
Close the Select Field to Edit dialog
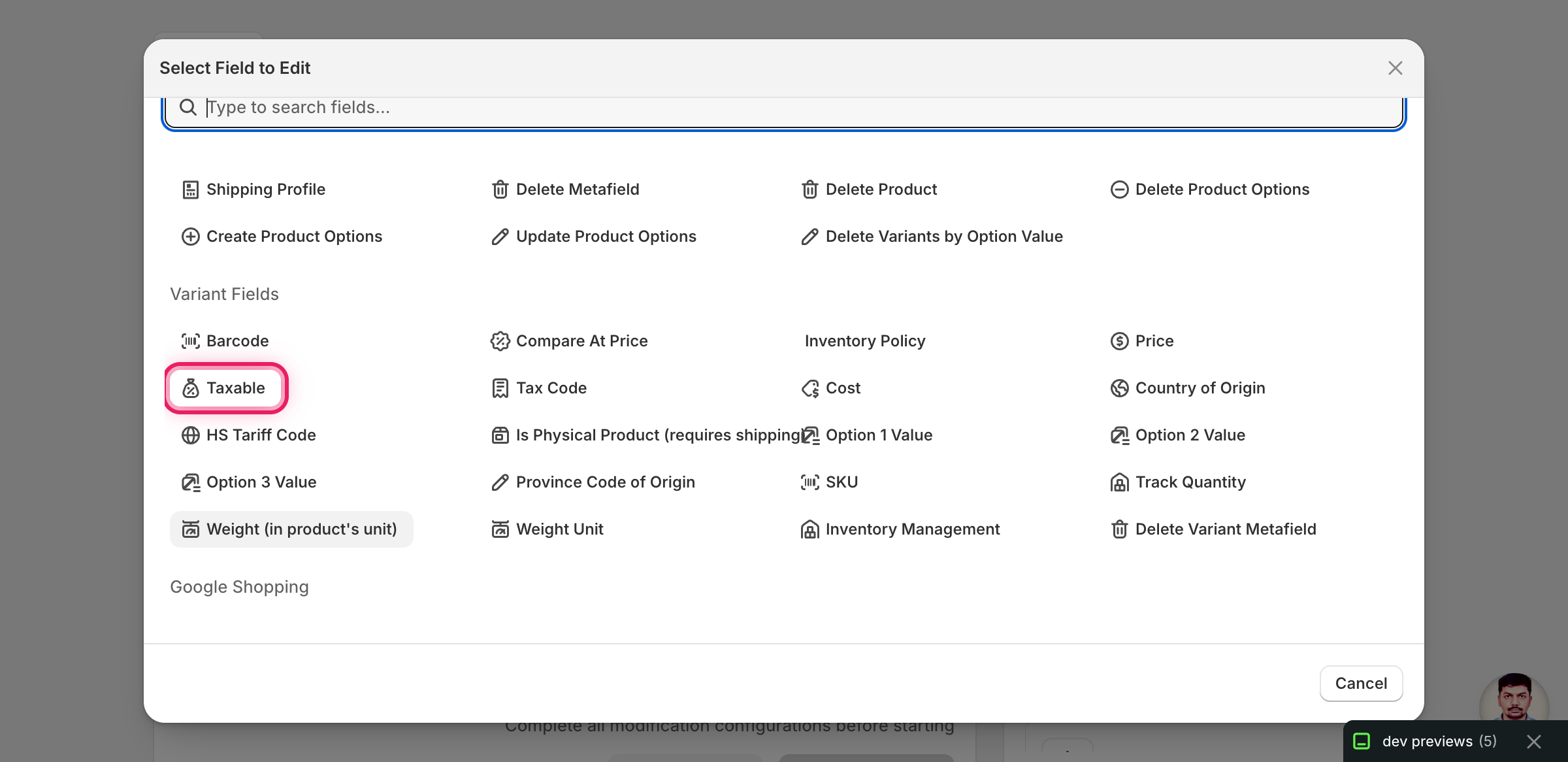1395,68
